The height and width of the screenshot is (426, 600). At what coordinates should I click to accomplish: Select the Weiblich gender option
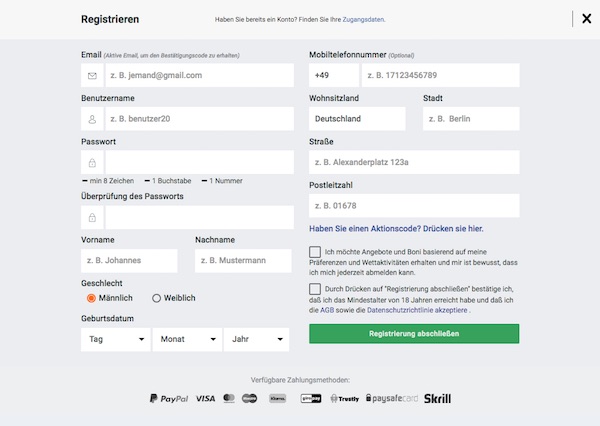pyautogui.click(x=157, y=298)
